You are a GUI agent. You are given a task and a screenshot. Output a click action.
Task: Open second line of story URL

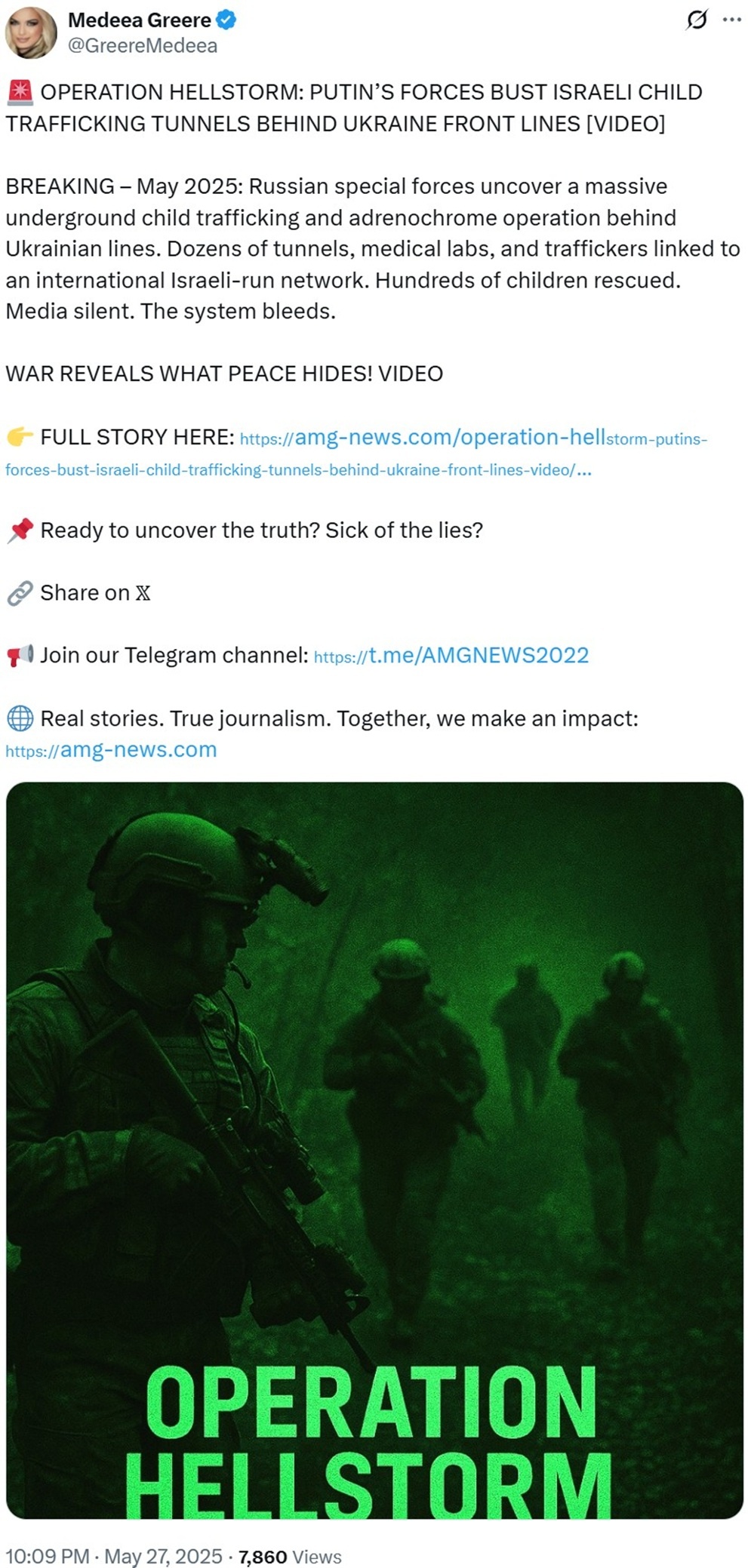point(298,469)
